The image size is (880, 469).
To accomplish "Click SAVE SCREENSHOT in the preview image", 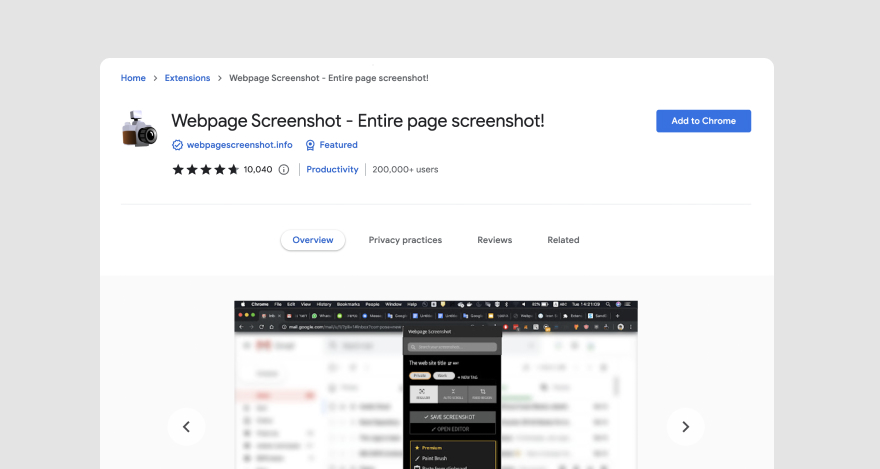I will [452, 417].
